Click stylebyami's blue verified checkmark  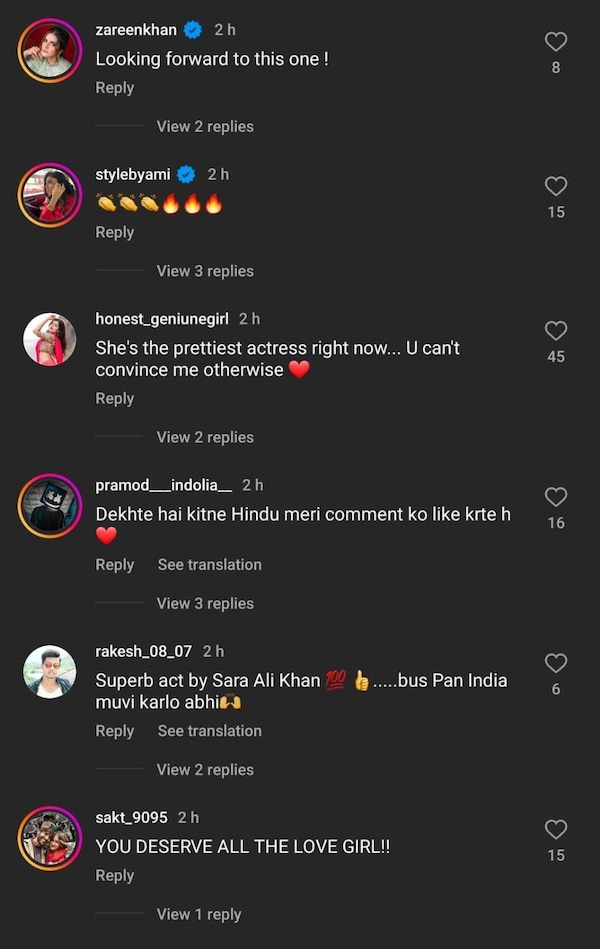(x=184, y=173)
